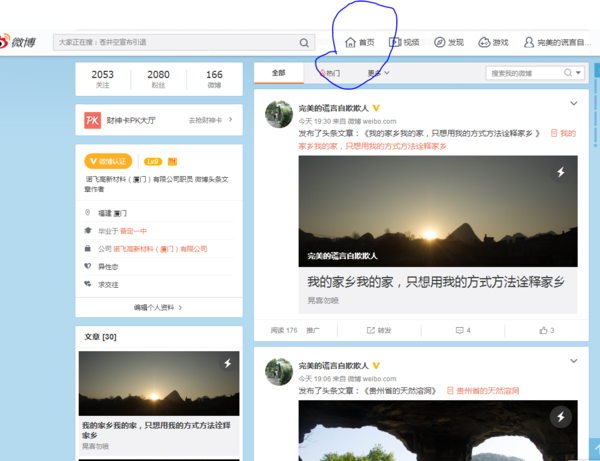Open the 更多 dropdown in feed tabs

pyautogui.click(x=378, y=73)
